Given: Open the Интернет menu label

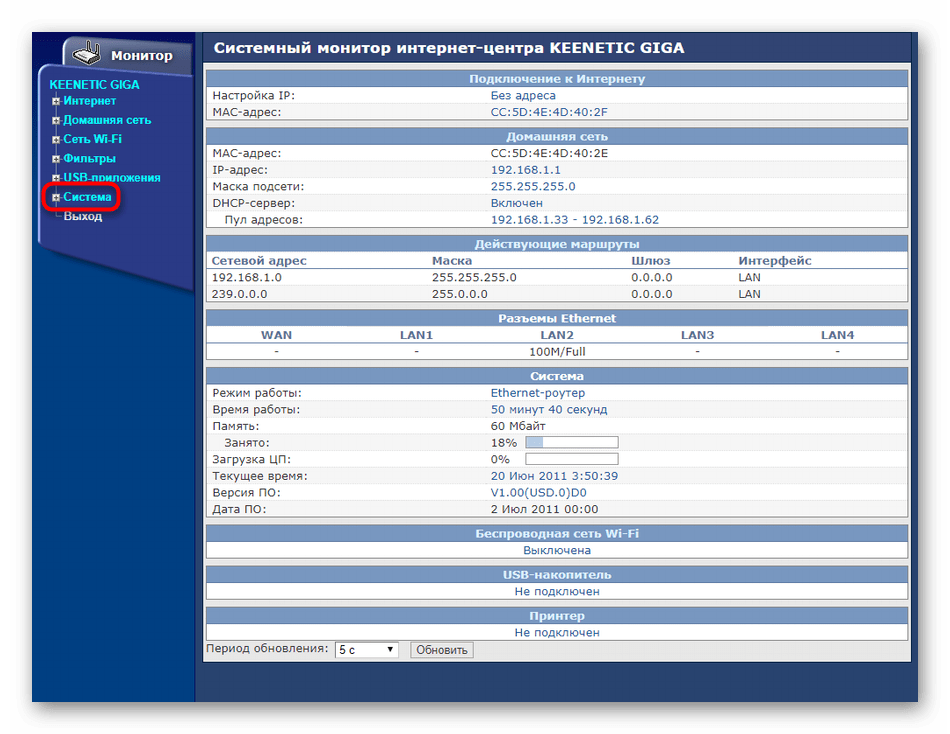Looking at the screenshot, I should click(x=89, y=101).
